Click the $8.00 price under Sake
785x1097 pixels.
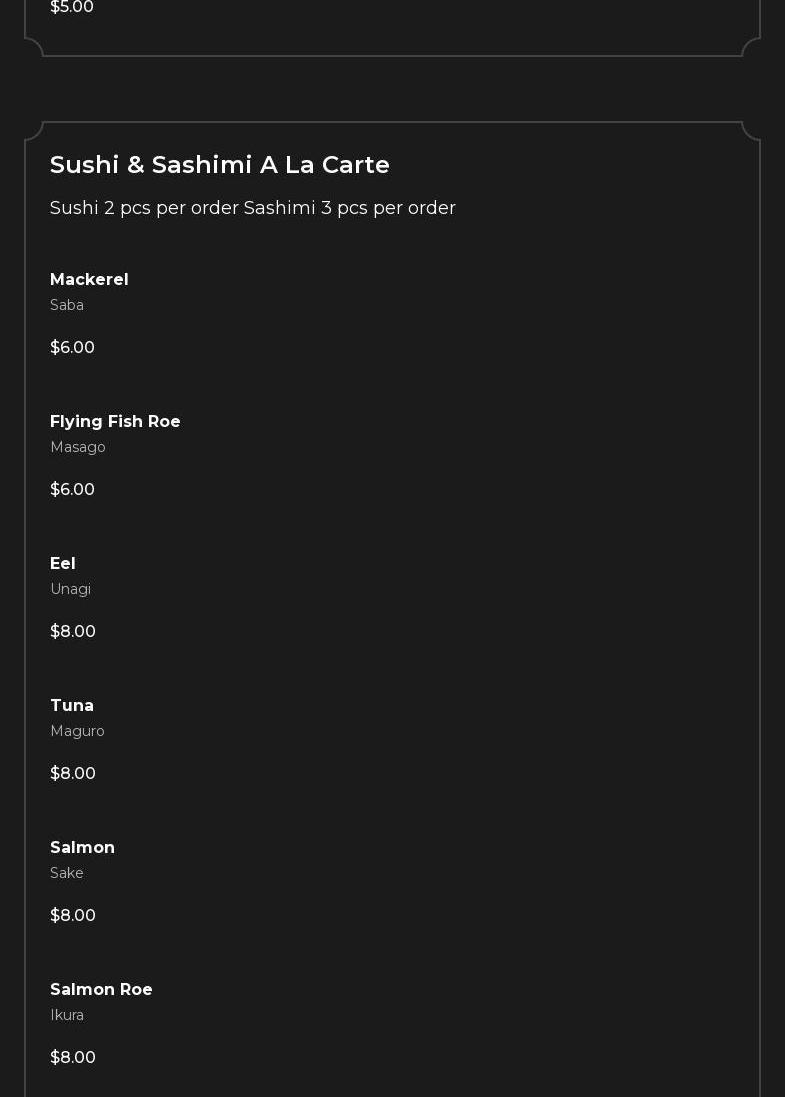pyautogui.click(x=73, y=916)
